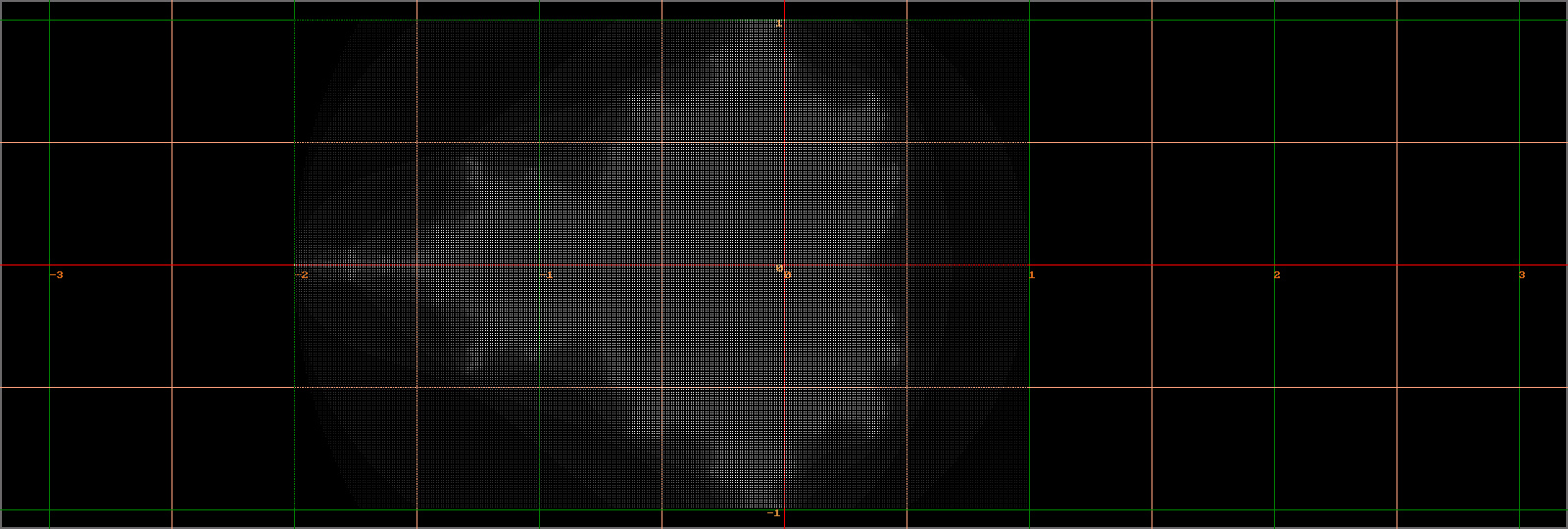Click the -1 label at the bottom of the y-axis
The width and height of the screenshot is (1568, 529).
click(x=774, y=513)
